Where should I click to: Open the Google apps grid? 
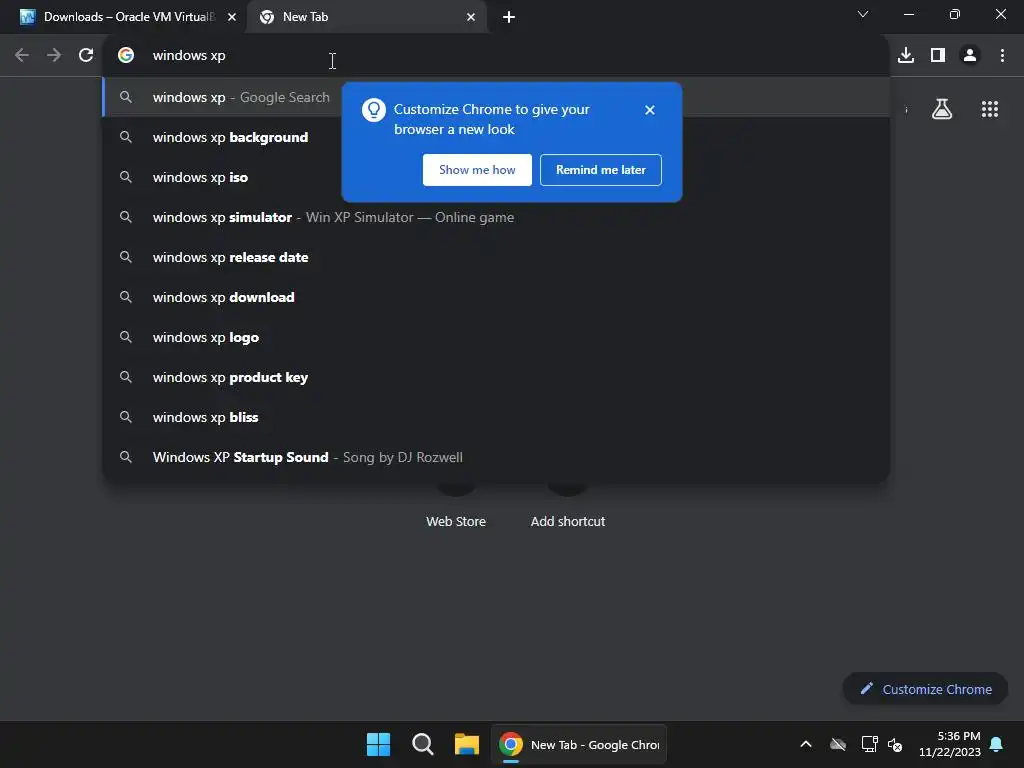[x=989, y=109]
